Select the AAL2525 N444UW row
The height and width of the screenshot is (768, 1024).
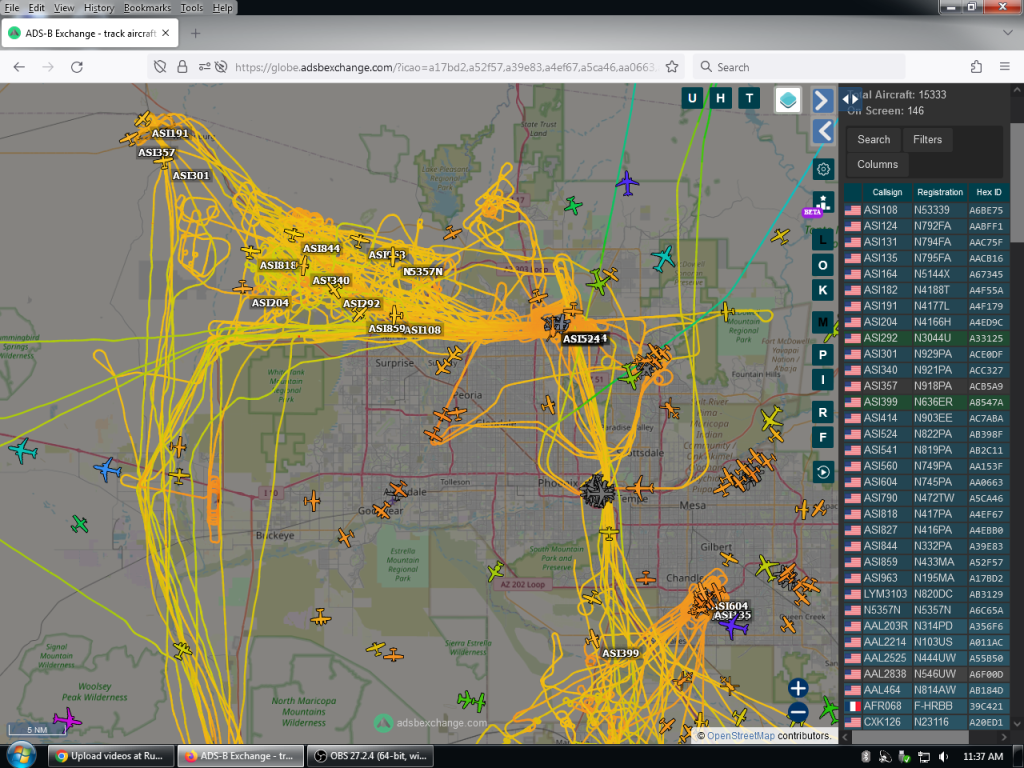pyautogui.click(x=927, y=658)
